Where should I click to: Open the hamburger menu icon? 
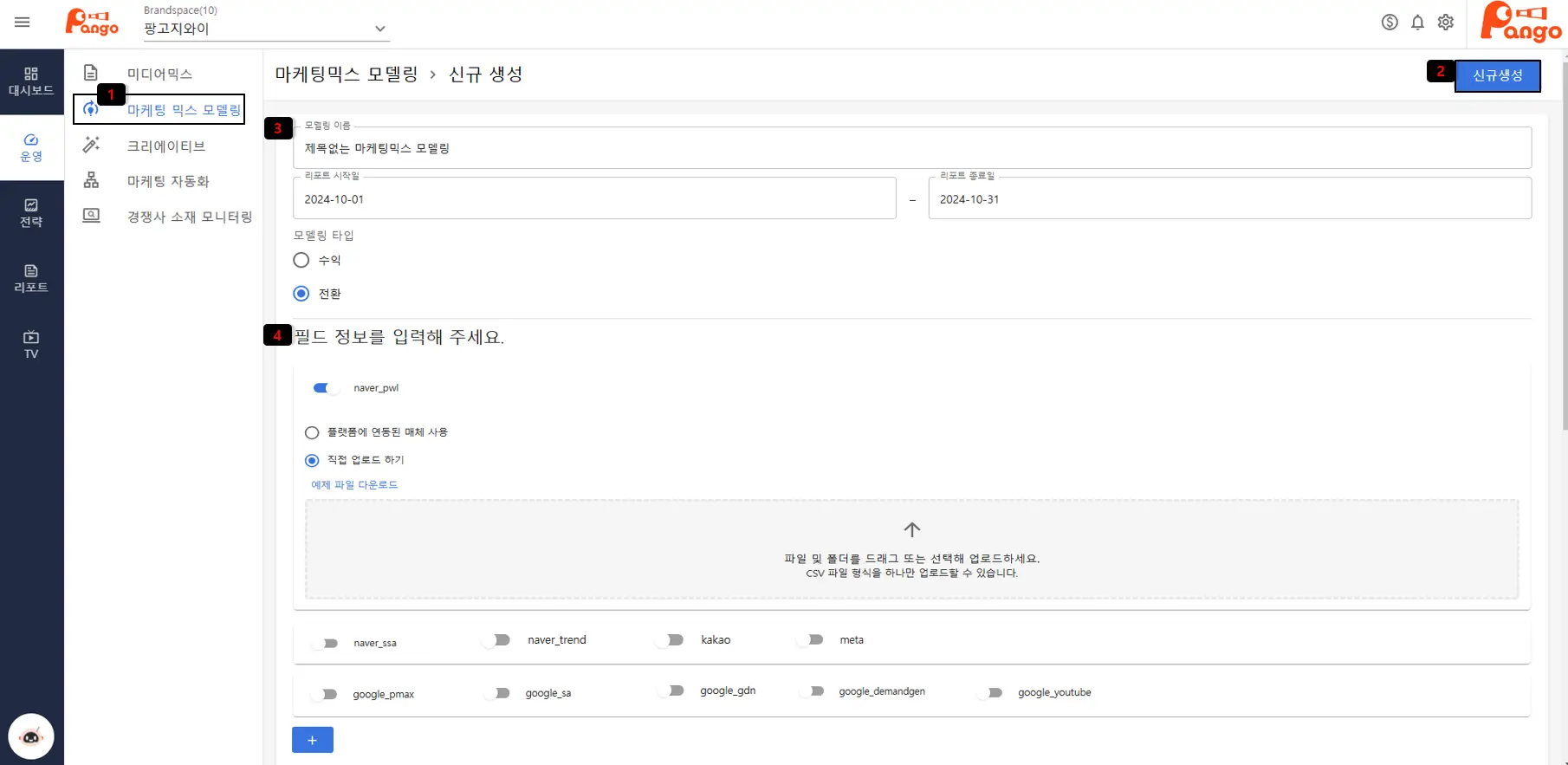23,23
